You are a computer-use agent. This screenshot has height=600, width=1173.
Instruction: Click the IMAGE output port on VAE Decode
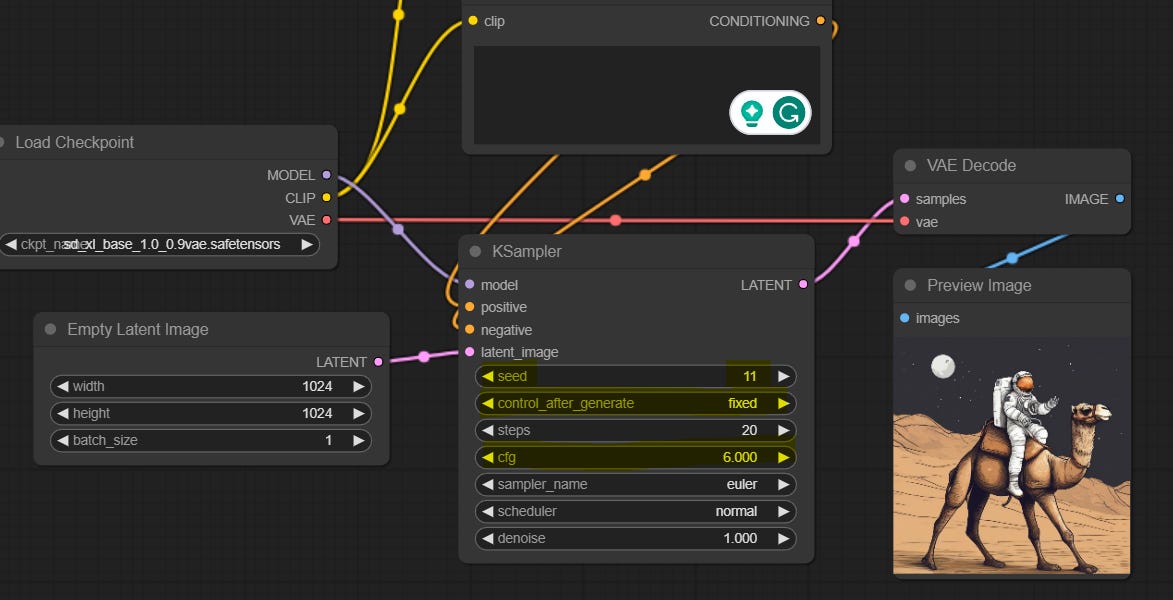[1121, 199]
